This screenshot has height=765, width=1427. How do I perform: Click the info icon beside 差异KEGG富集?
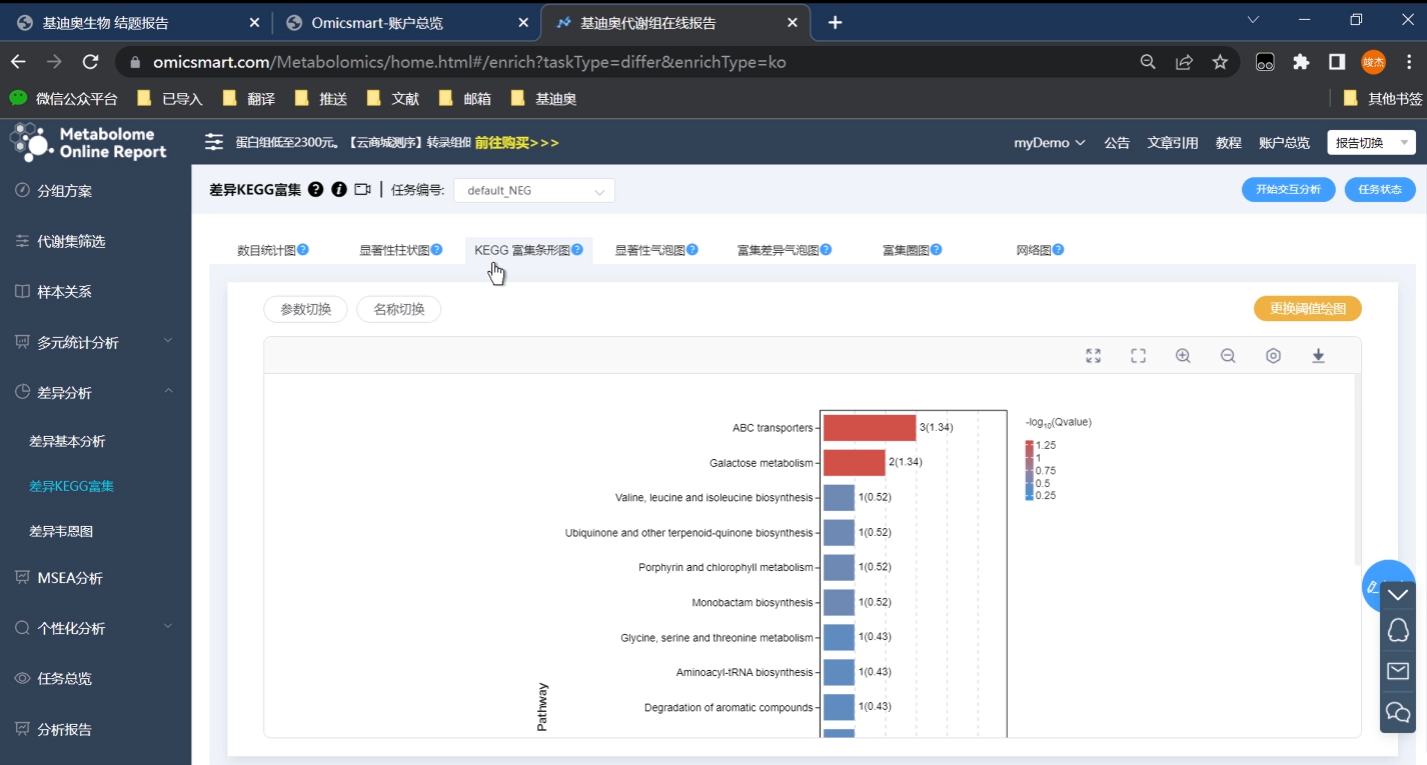[339, 189]
